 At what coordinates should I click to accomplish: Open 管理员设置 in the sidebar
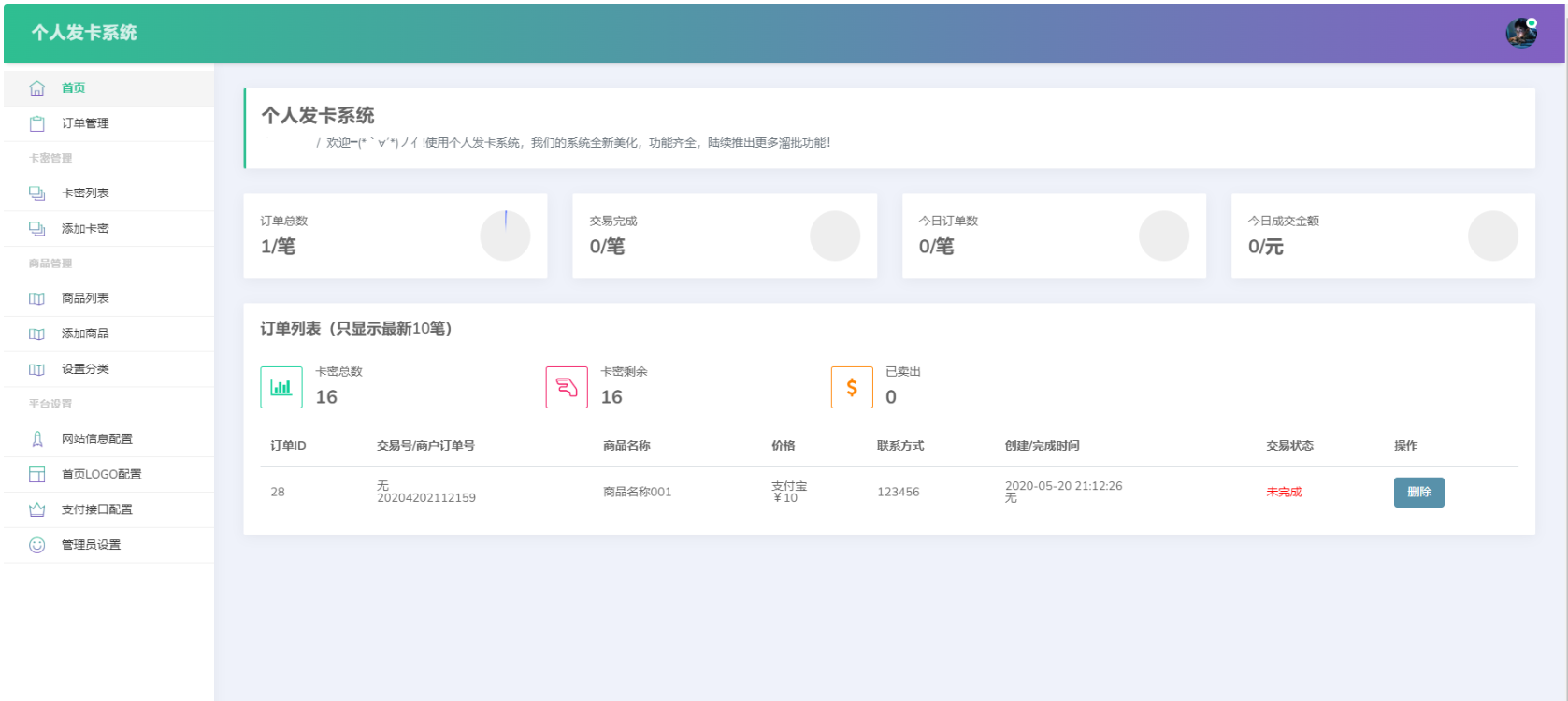point(108,545)
